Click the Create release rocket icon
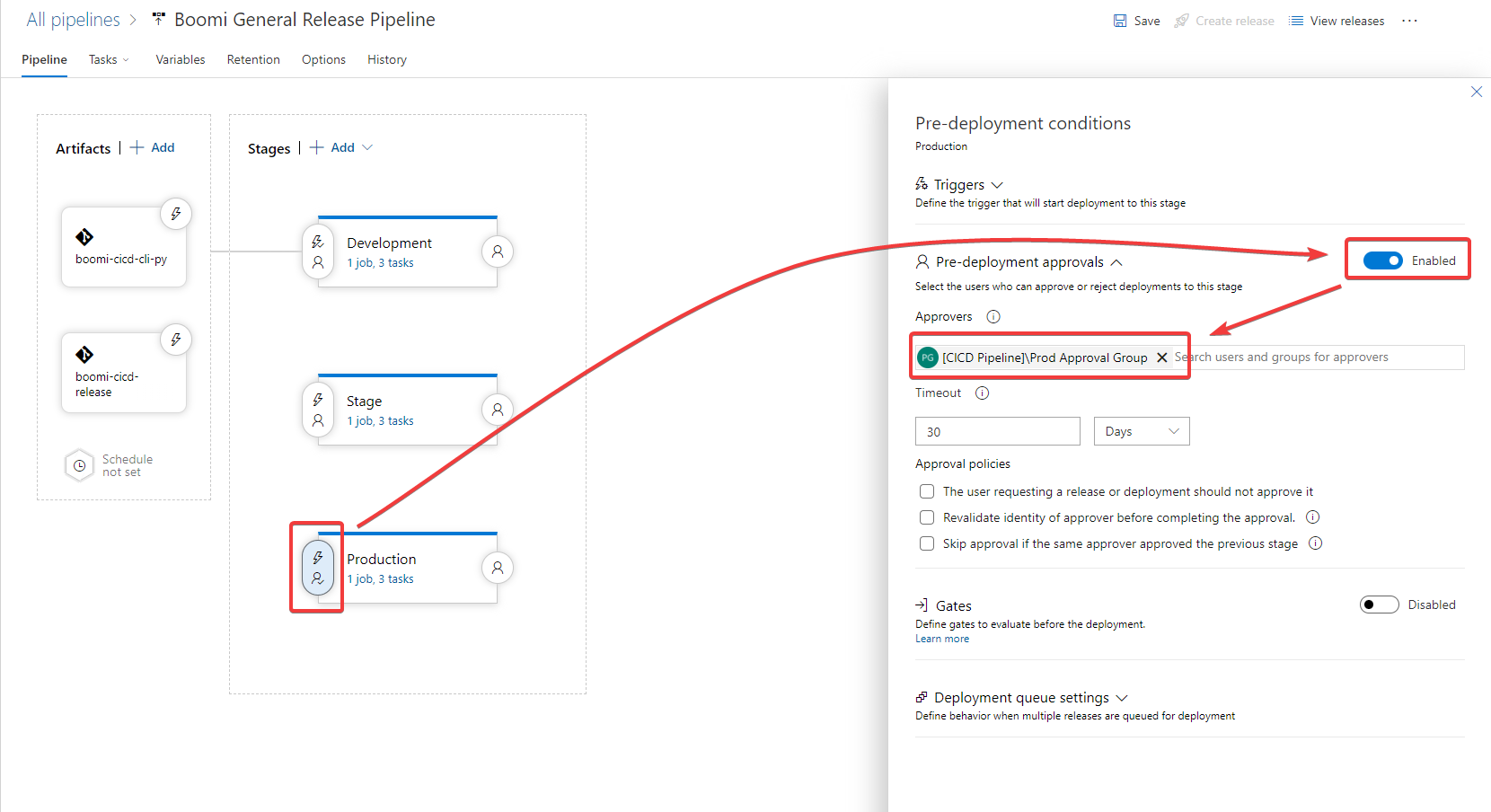The image size is (1491, 812). coord(1182,21)
